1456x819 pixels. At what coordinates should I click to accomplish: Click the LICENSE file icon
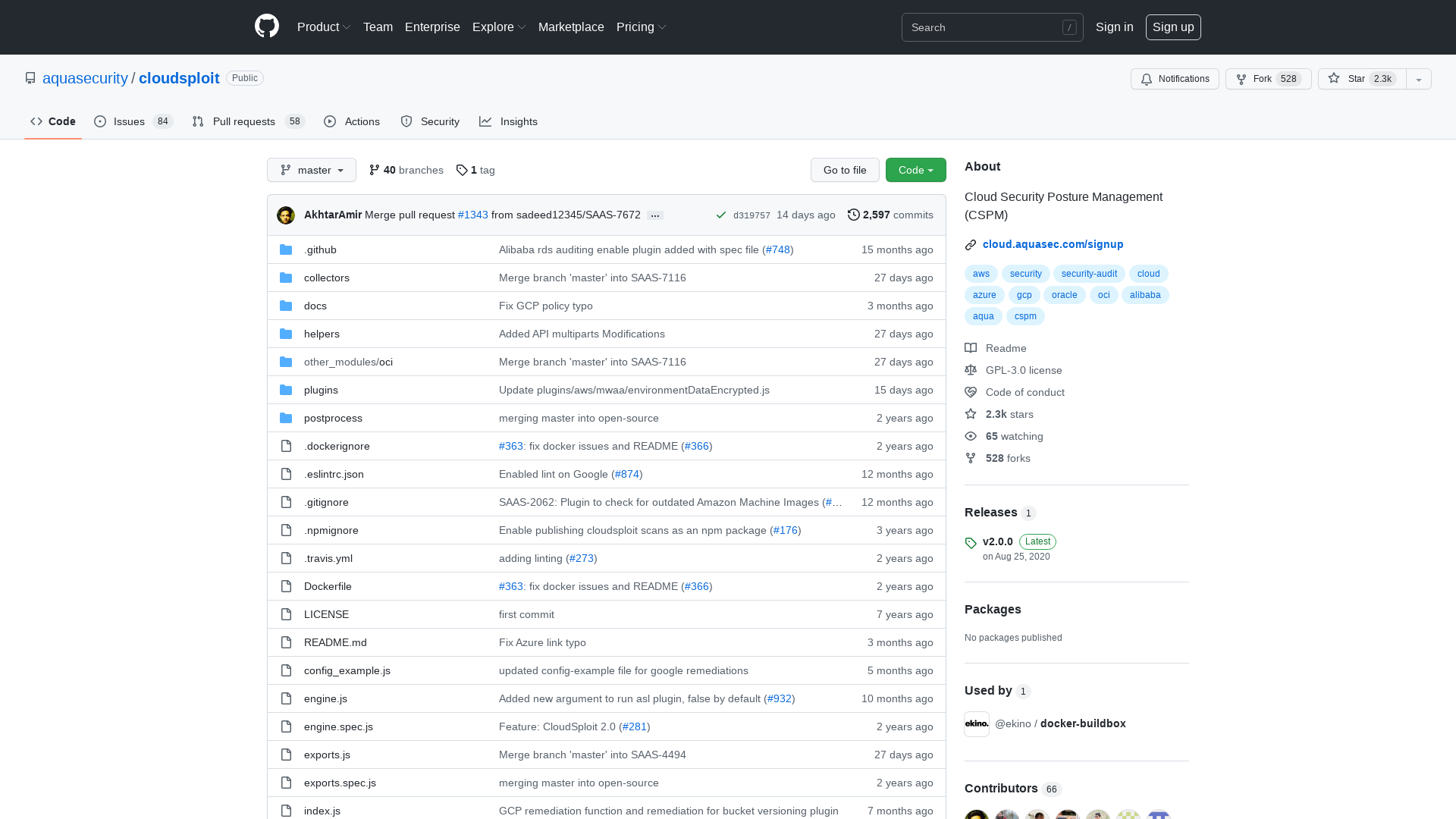pos(286,614)
